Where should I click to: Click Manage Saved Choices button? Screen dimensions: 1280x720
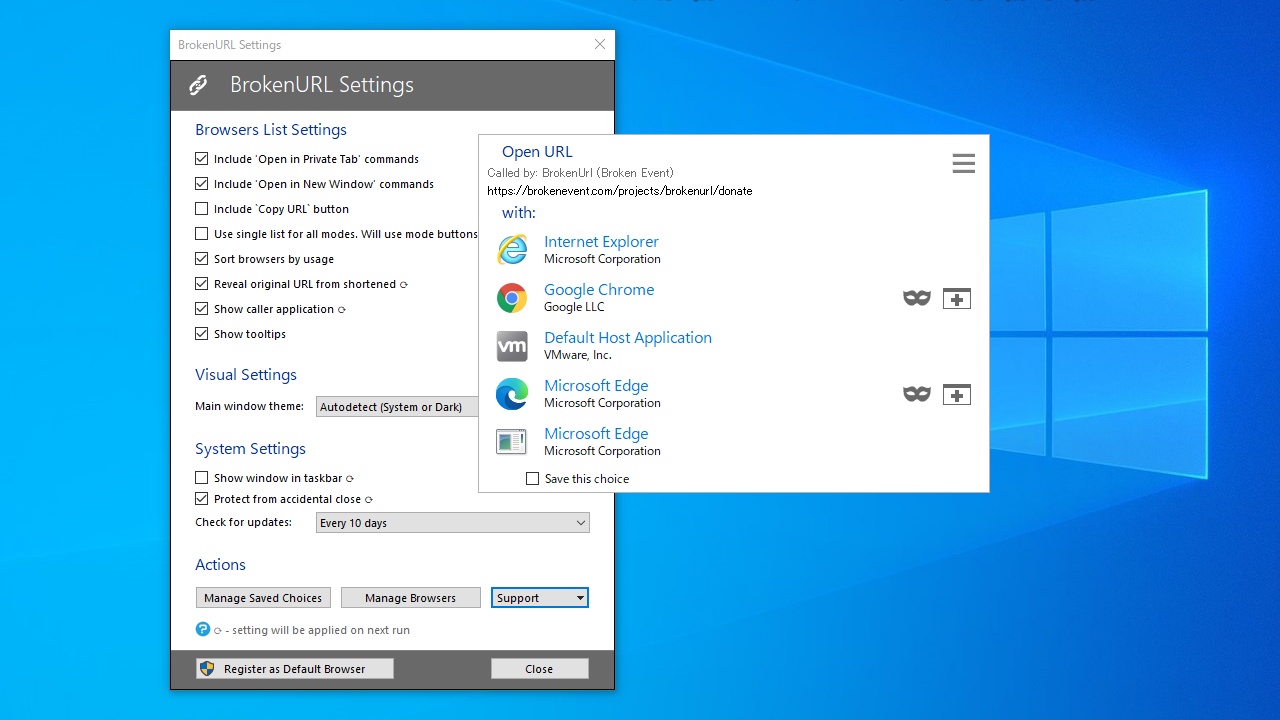tap(263, 598)
